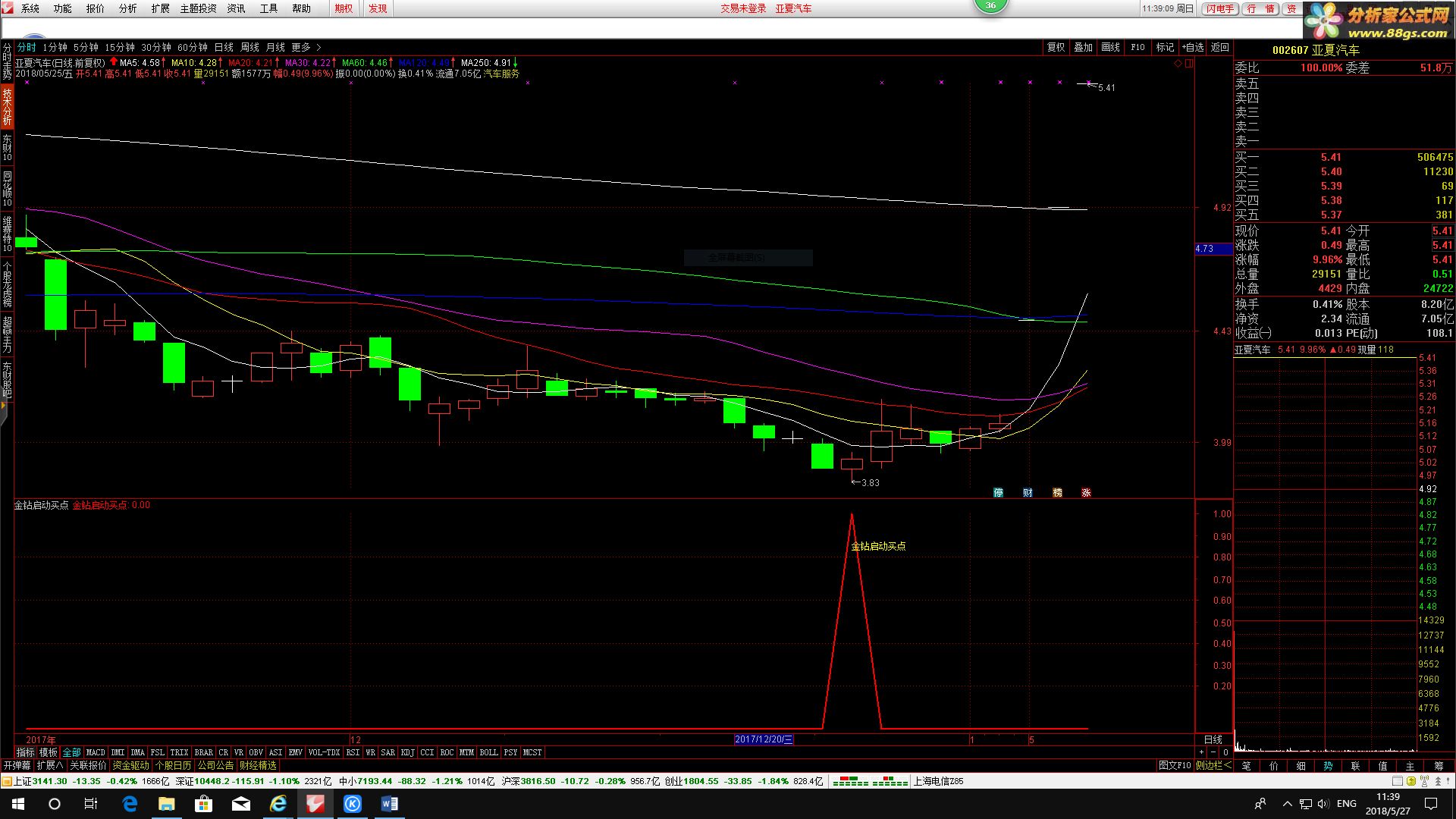Click the 榜 marker at the chart bottom
1456x819 pixels.
tap(1057, 492)
